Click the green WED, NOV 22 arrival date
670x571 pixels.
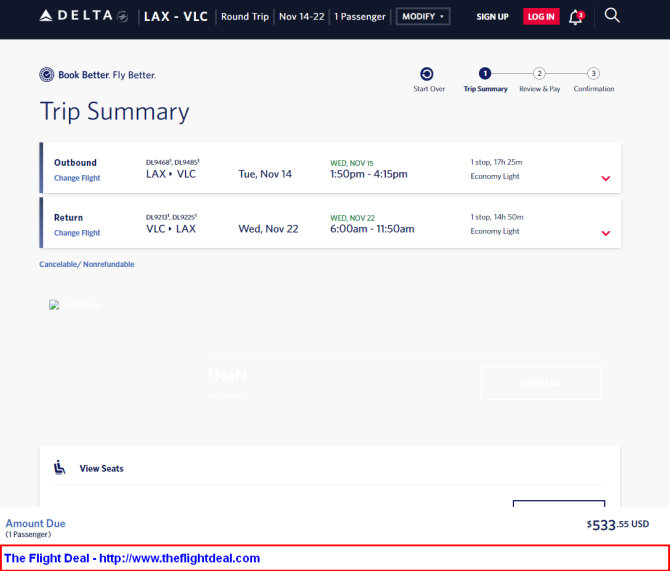click(352, 218)
